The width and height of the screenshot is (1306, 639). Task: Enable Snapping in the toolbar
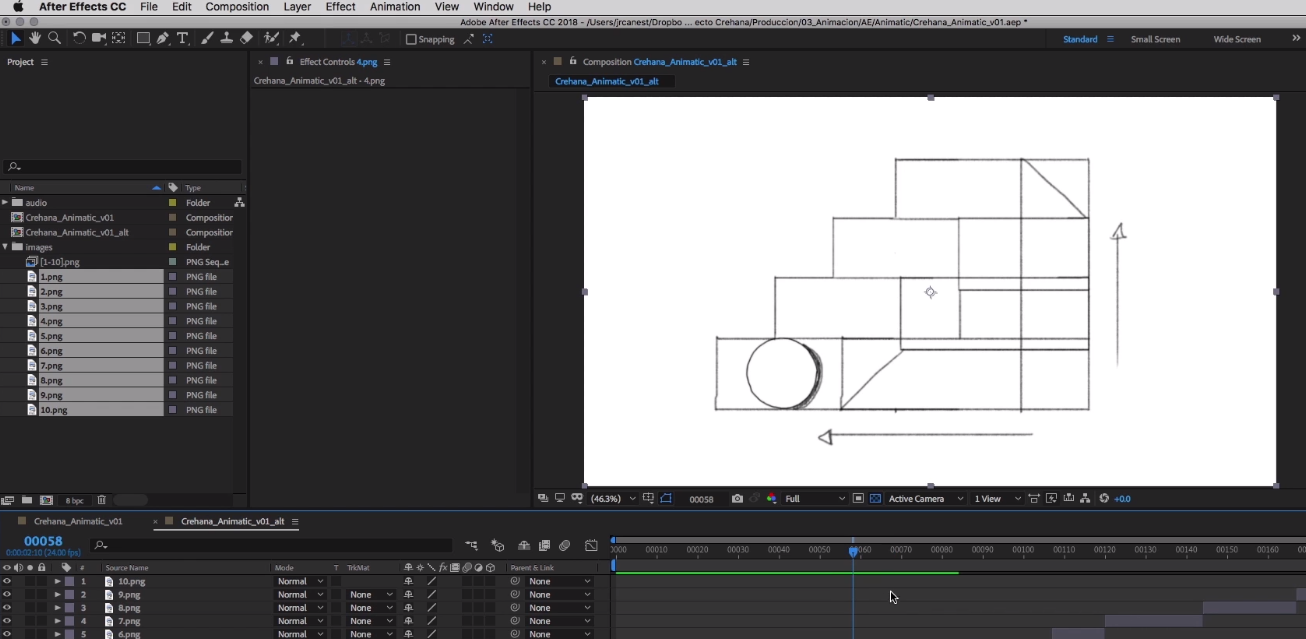click(x=410, y=39)
